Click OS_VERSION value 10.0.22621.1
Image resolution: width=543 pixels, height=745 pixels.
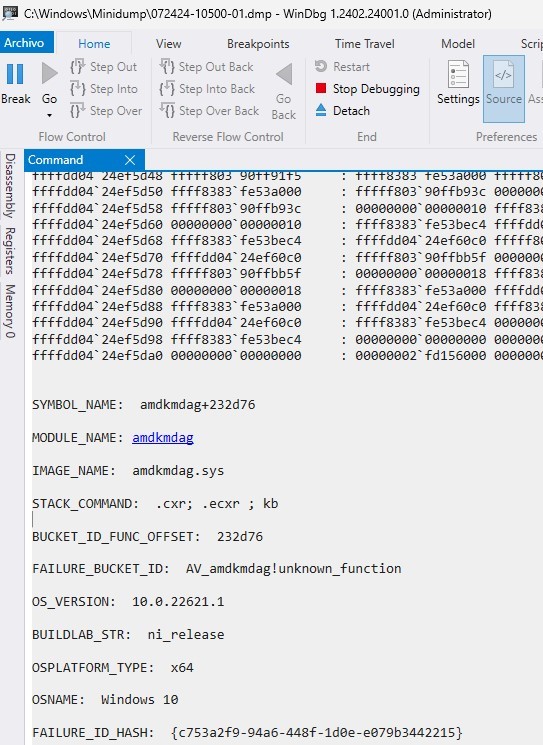pos(178,602)
